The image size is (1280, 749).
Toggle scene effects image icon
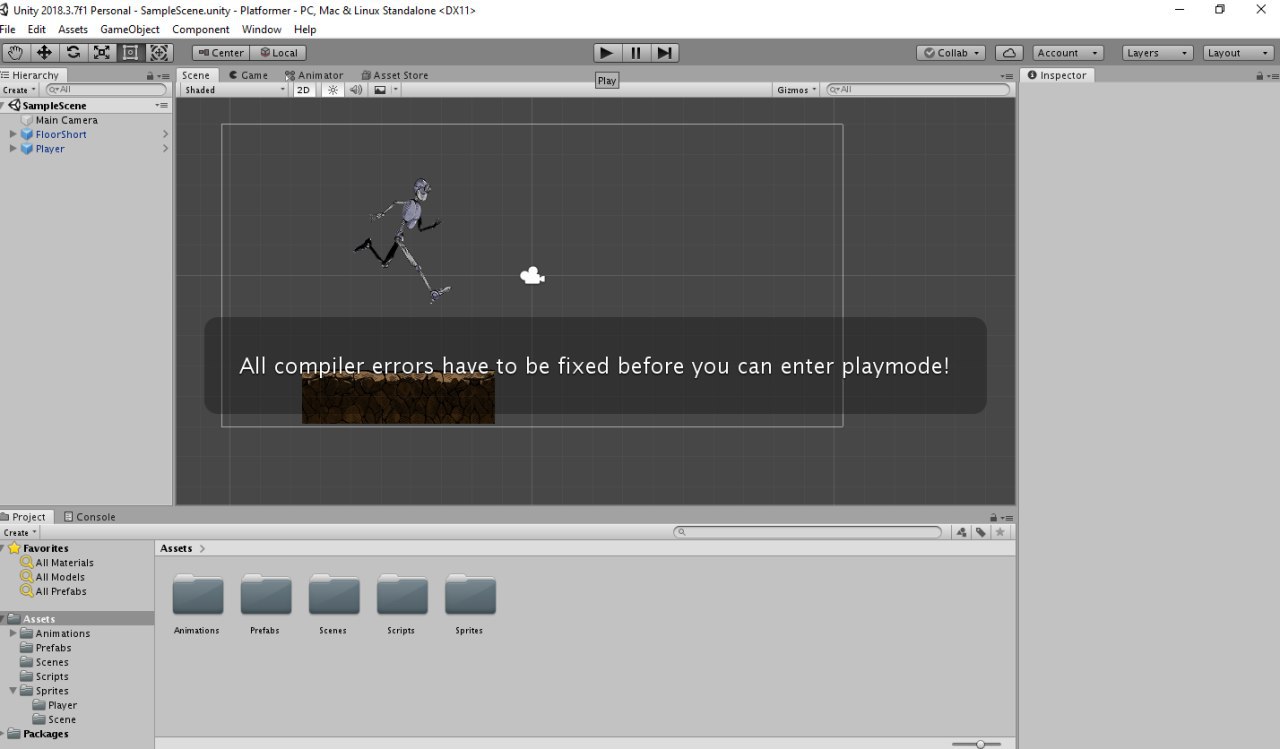coord(380,90)
